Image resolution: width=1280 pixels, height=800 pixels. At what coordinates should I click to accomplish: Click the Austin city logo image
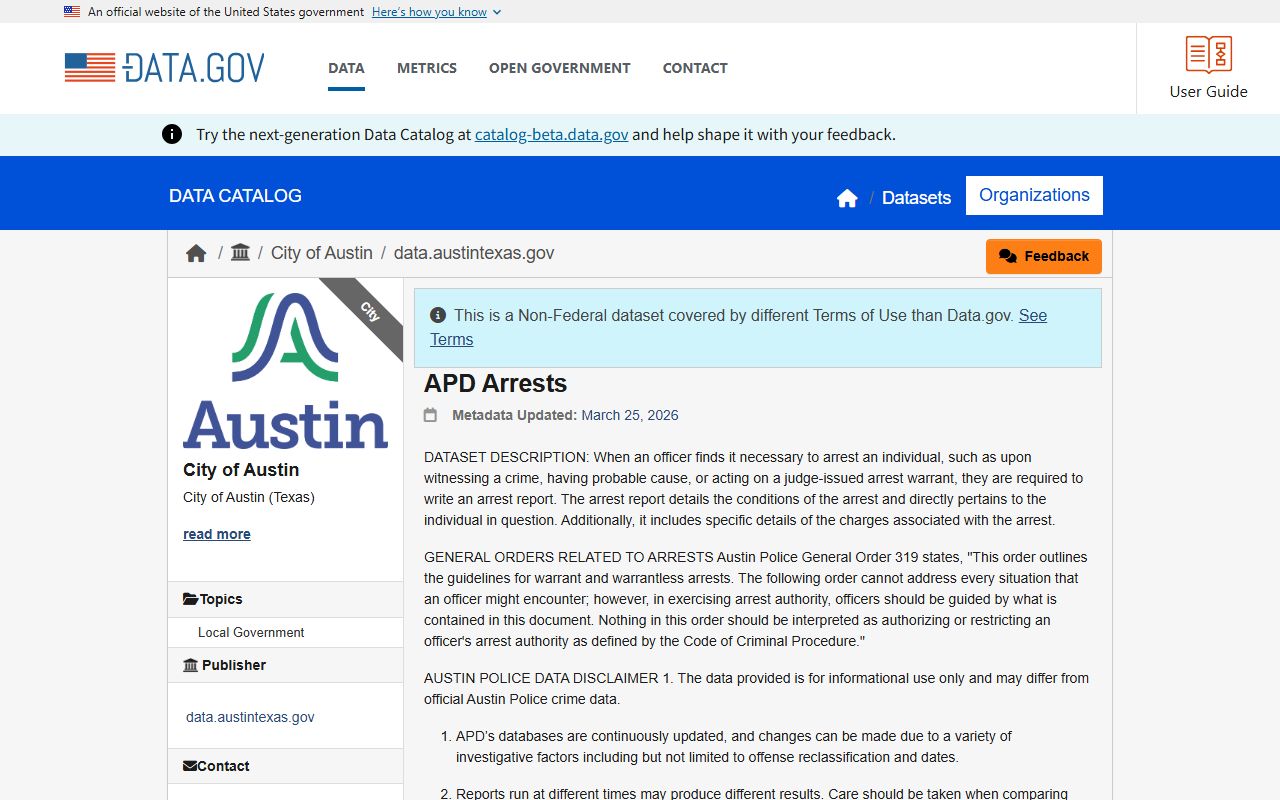click(x=285, y=370)
